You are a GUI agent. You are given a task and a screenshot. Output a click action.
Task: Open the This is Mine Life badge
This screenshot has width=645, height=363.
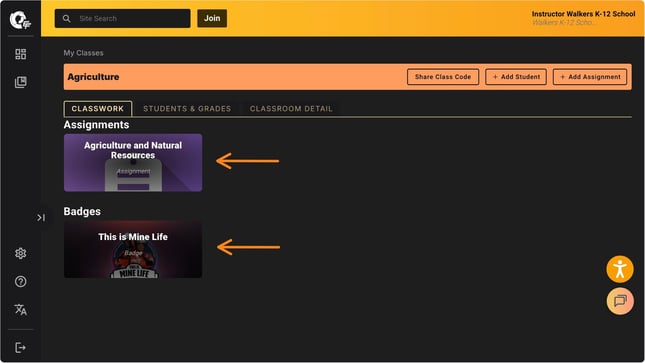133,249
